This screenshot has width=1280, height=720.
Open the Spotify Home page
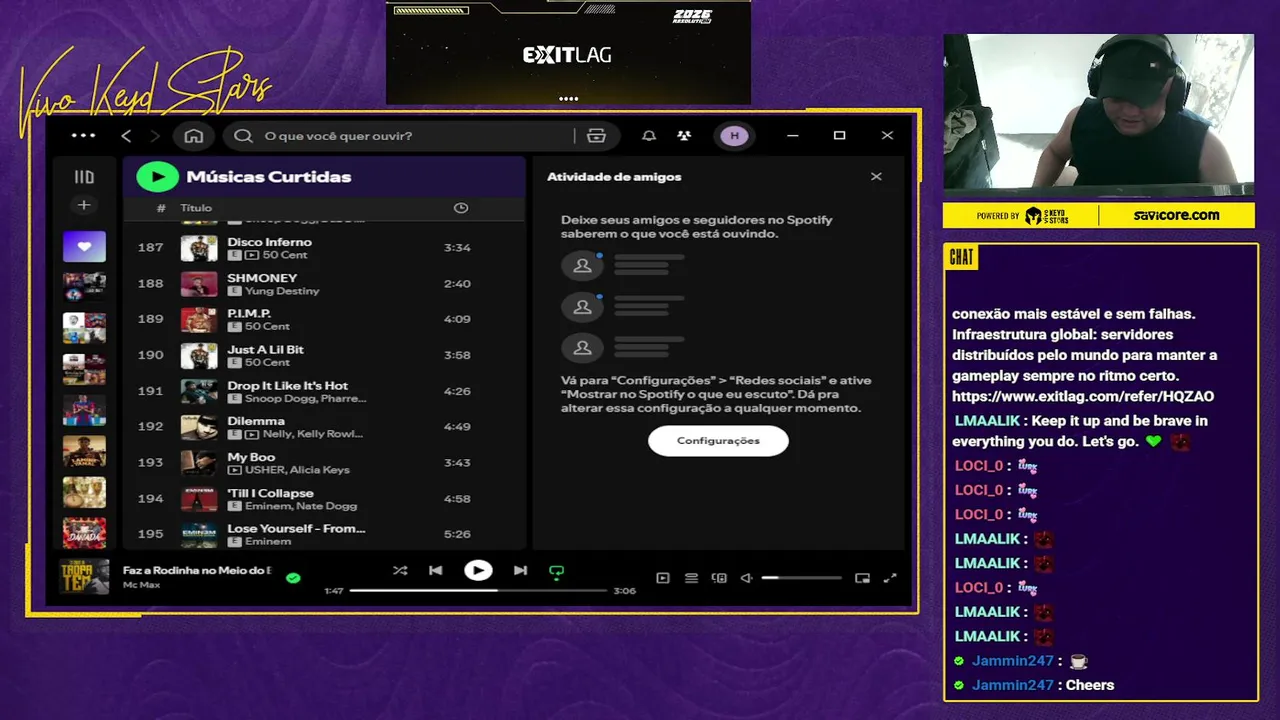[194, 136]
